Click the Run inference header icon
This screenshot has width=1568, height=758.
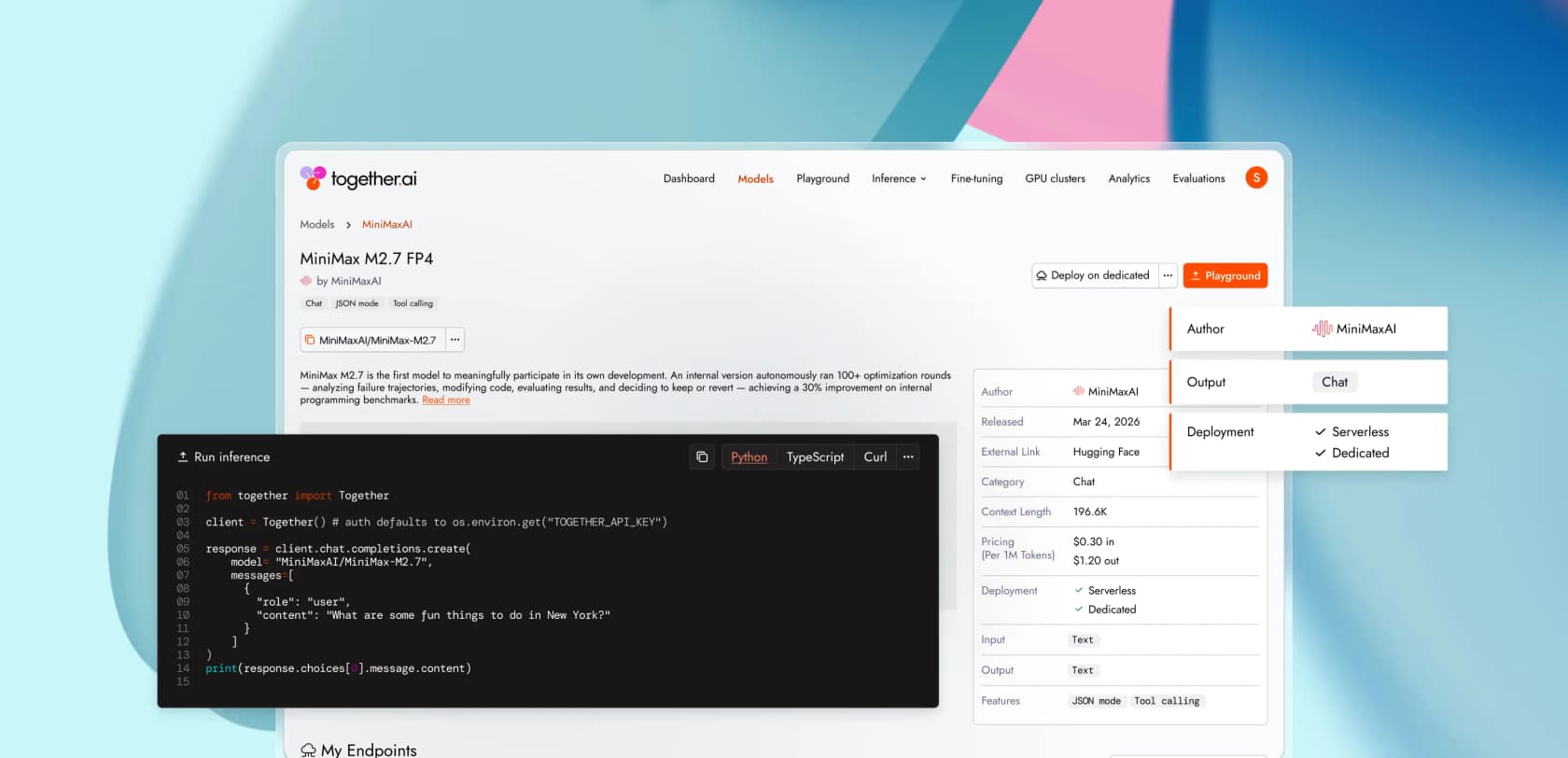coord(183,456)
